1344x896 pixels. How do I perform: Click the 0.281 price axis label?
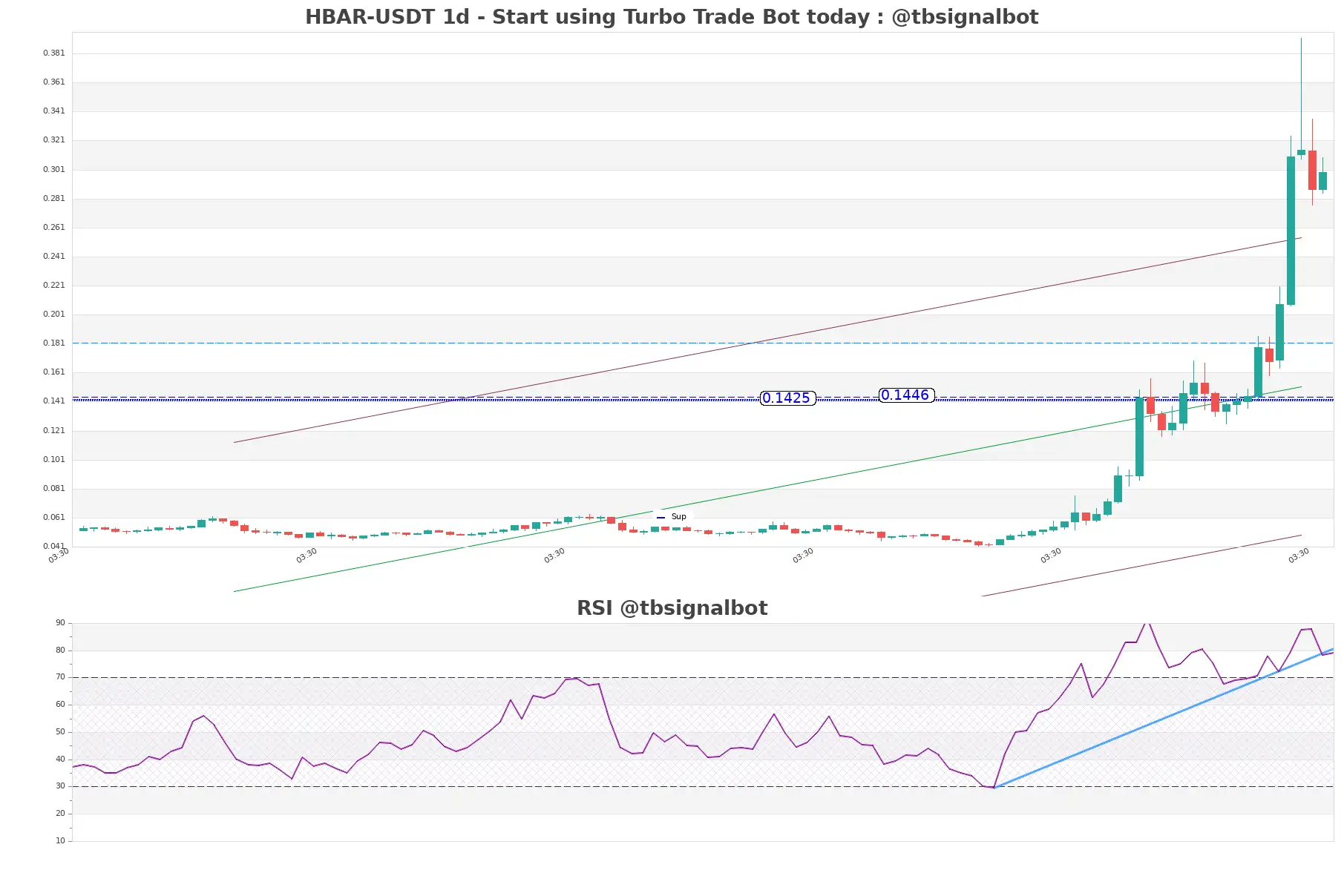tap(53, 198)
